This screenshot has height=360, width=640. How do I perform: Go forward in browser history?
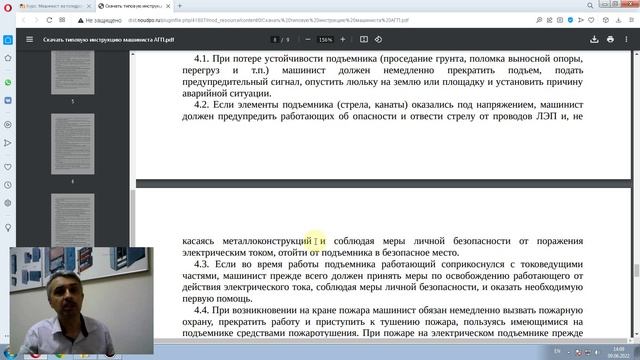(x=36, y=20)
